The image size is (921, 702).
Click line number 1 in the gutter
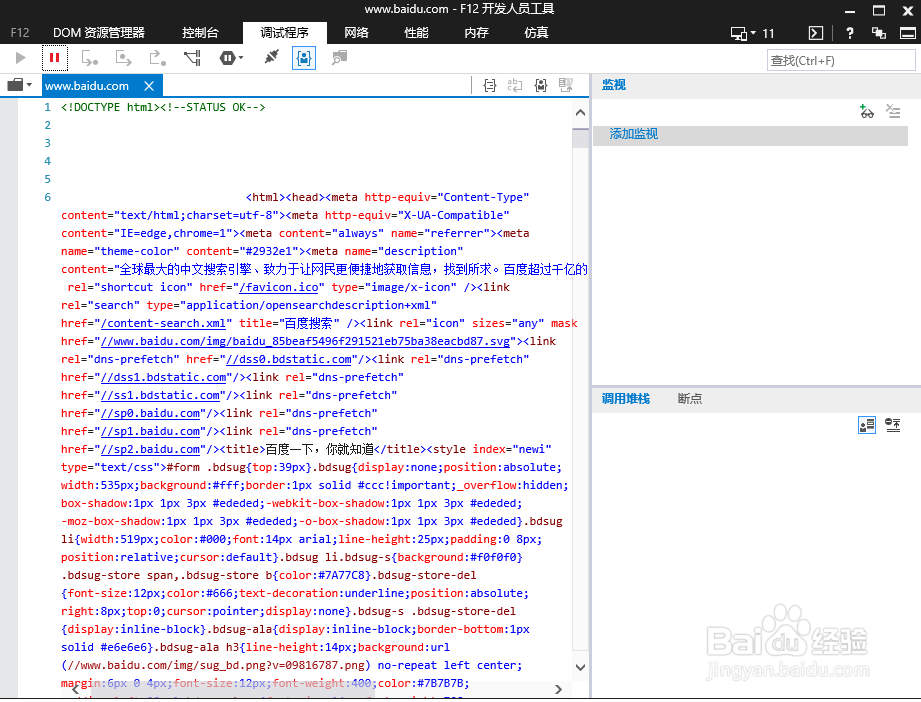point(48,108)
